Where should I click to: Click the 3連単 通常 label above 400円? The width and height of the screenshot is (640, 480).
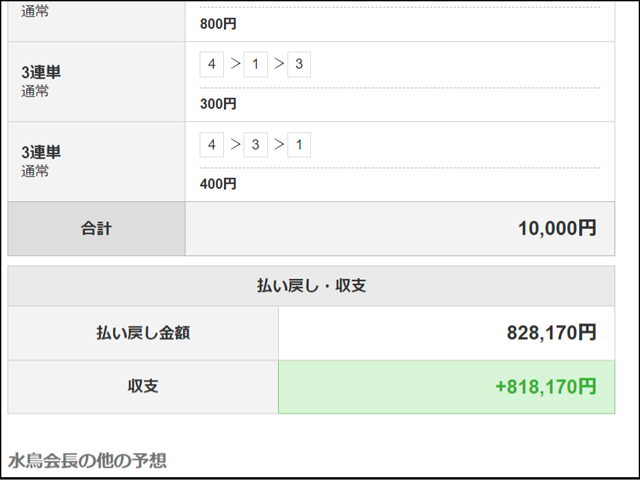(41, 161)
